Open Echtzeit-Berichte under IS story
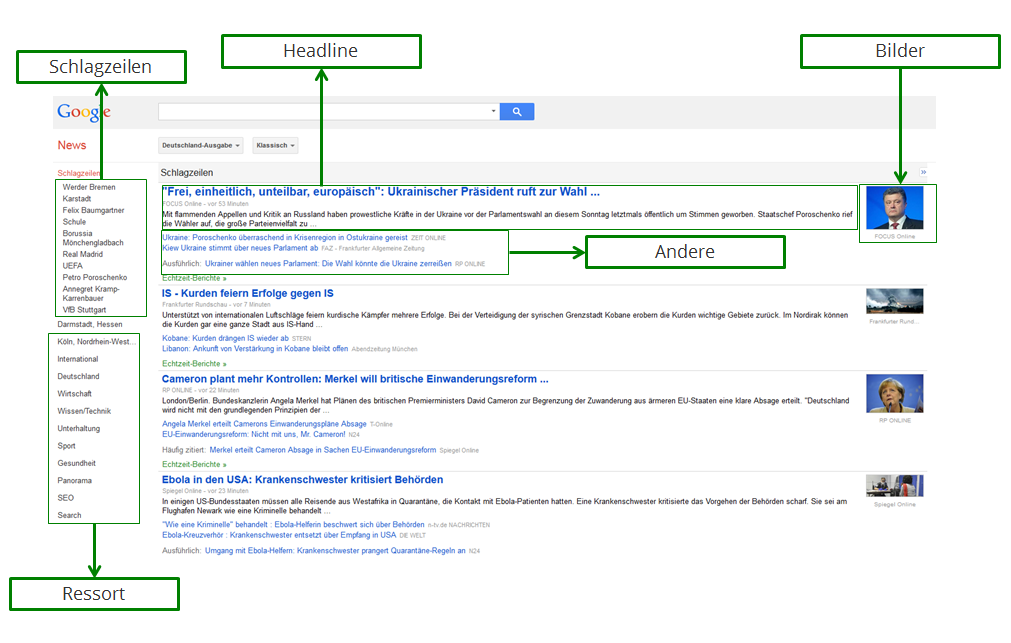 coord(194,364)
